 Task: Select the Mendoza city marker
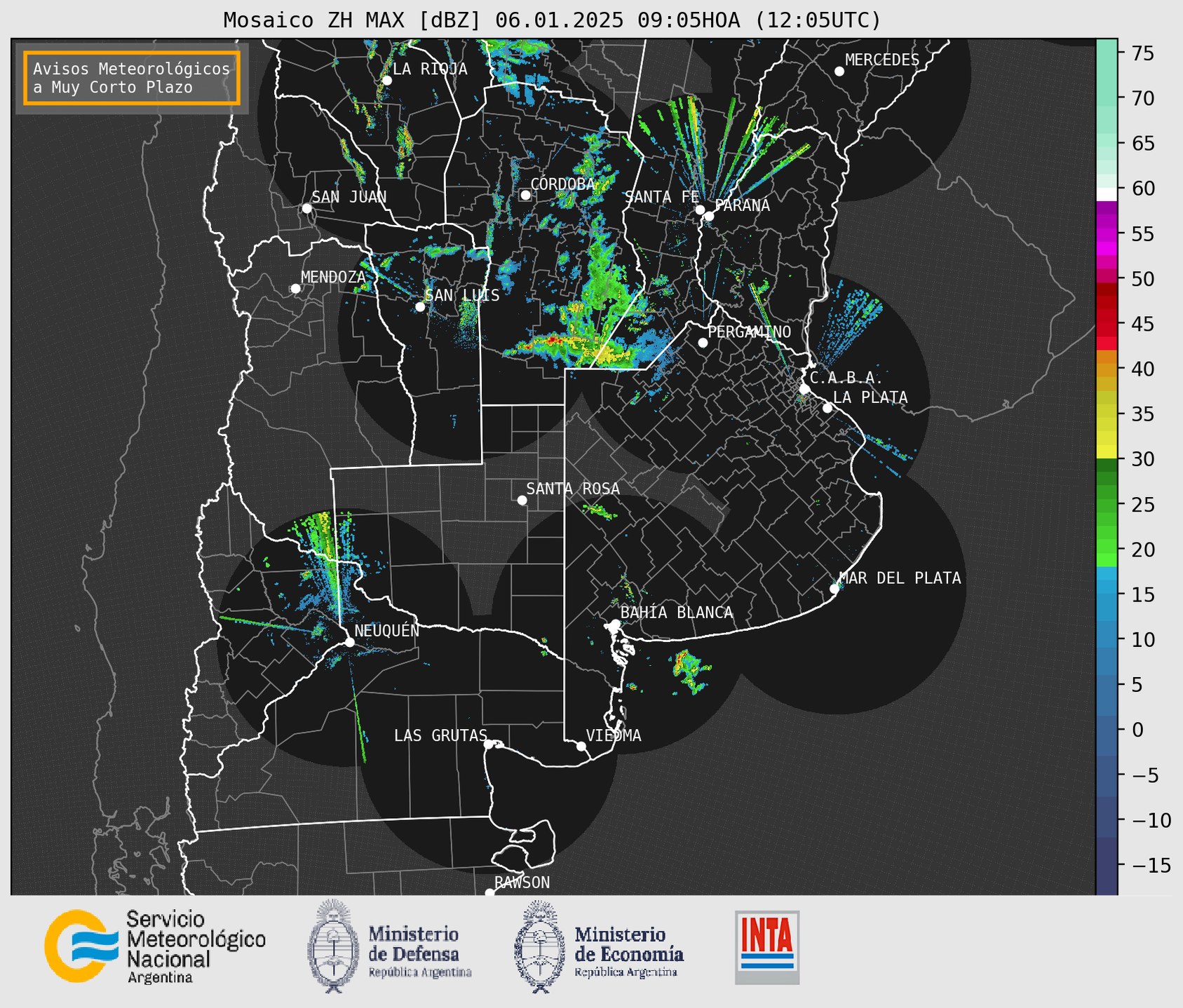click(295, 289)
